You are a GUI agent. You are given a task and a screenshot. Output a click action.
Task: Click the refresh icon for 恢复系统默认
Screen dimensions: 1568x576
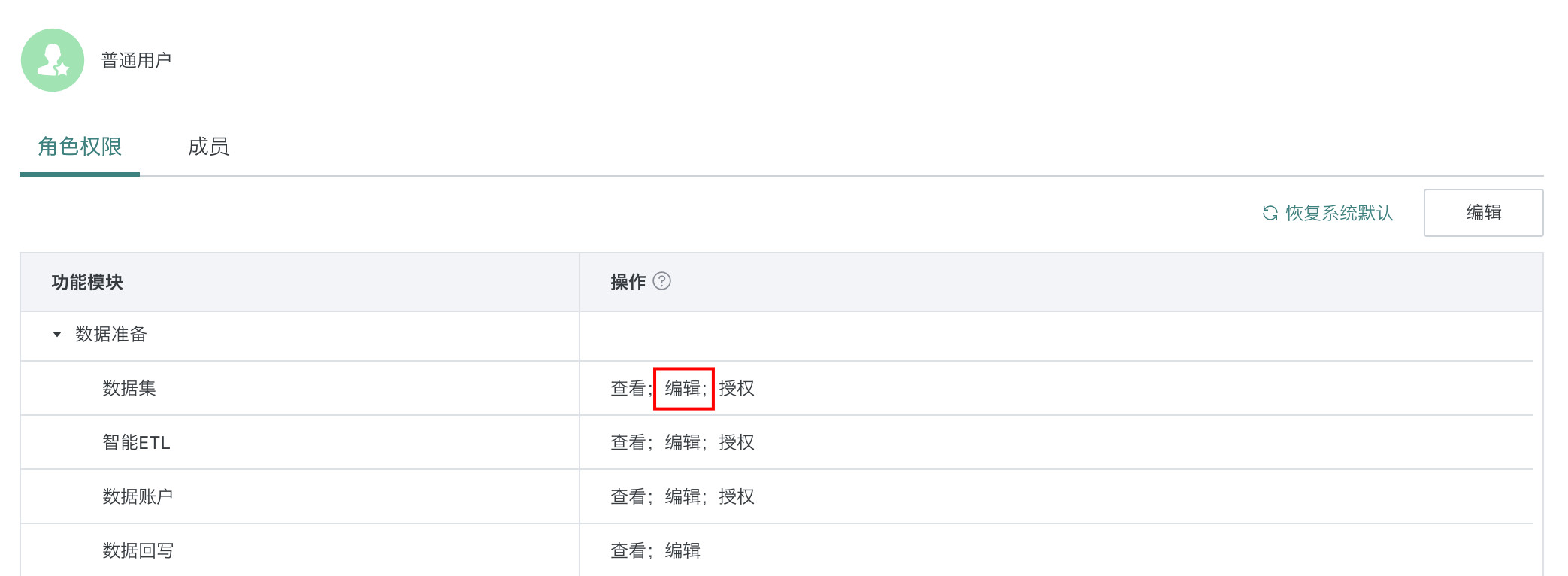[x=1270, y=213]
